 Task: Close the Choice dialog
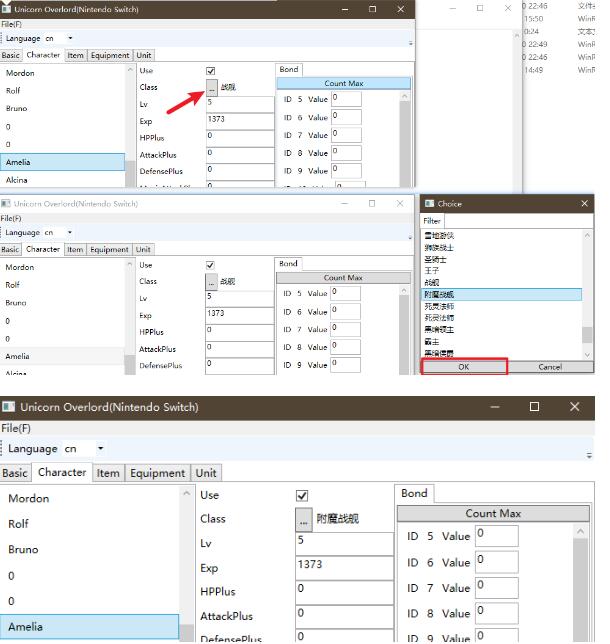click(585, 204)
